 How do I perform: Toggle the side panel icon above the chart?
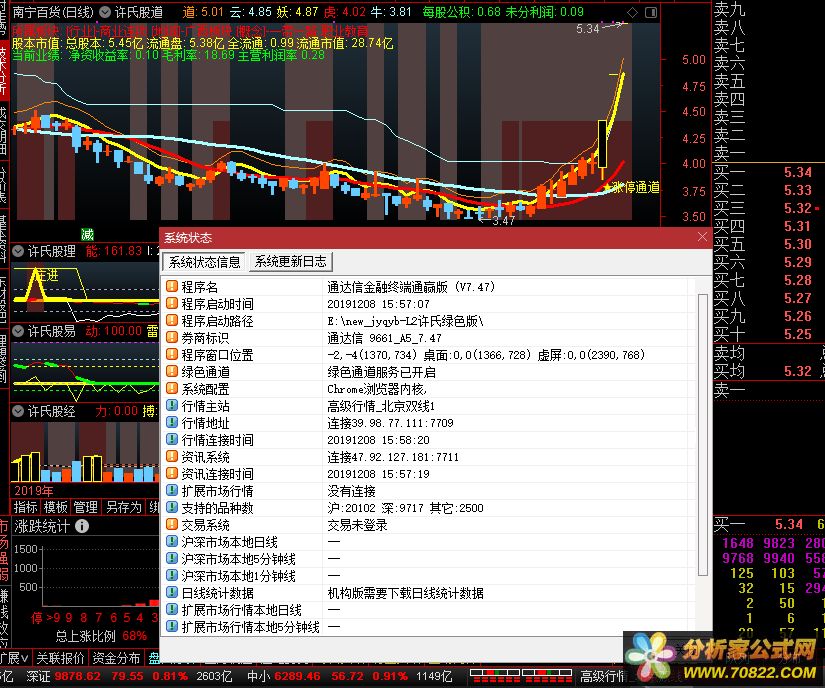pyautogui.click(x=651, y=12)
